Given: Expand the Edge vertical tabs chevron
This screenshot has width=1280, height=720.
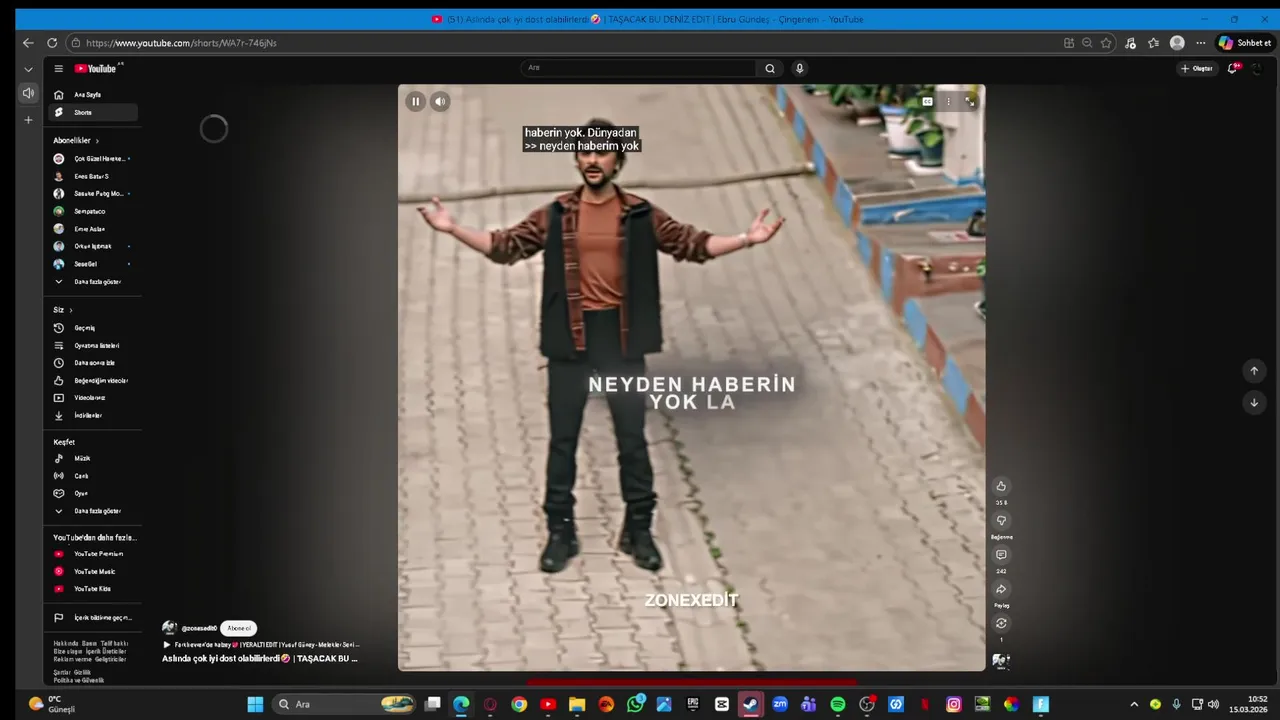Looking at the screenshot, I should point(28,69).
